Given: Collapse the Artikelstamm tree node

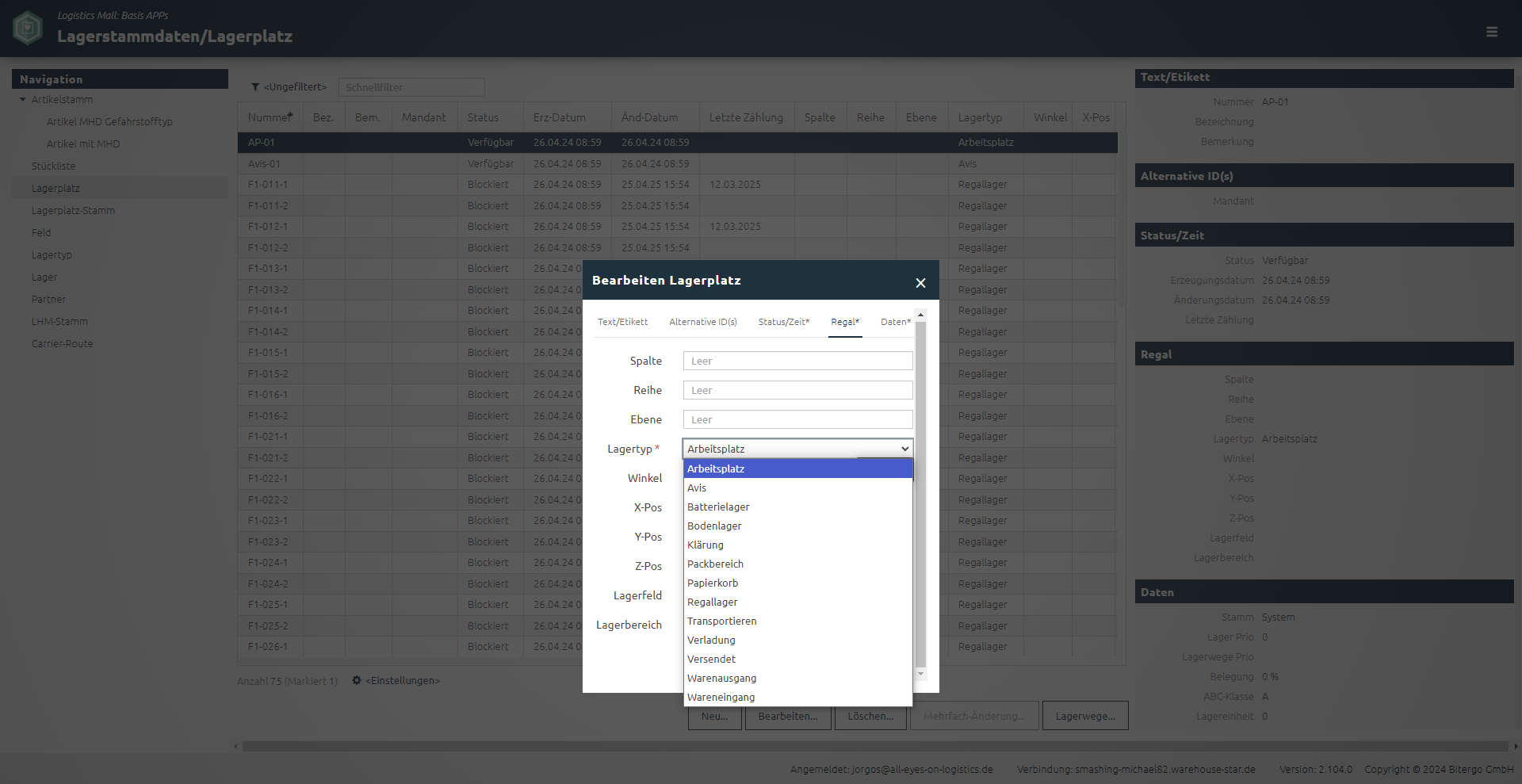Looking at the screenshot, I should [23, 99].
